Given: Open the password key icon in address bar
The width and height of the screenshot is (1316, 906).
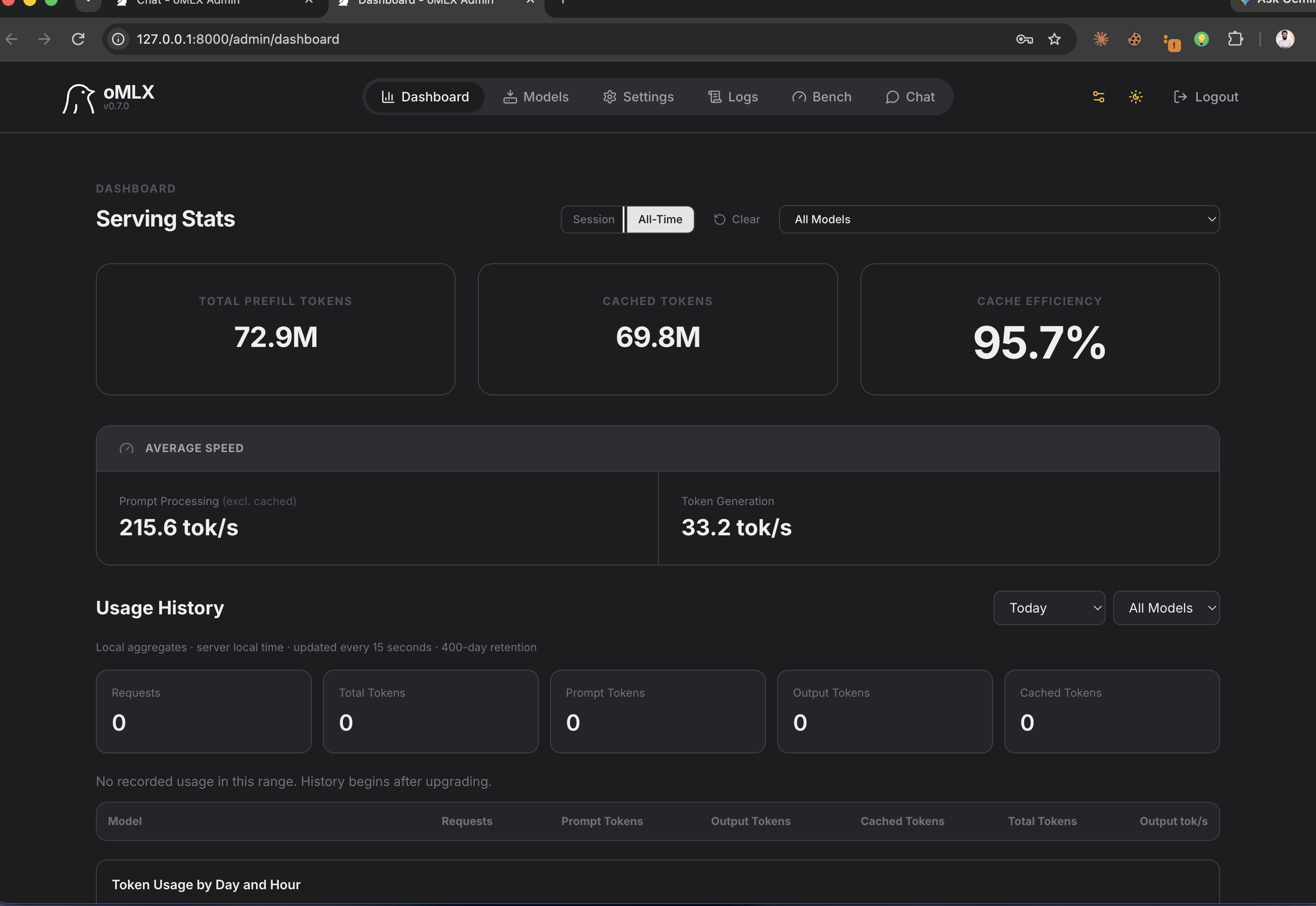Looking at the screenshot, I should click(x=1024, y=39).
